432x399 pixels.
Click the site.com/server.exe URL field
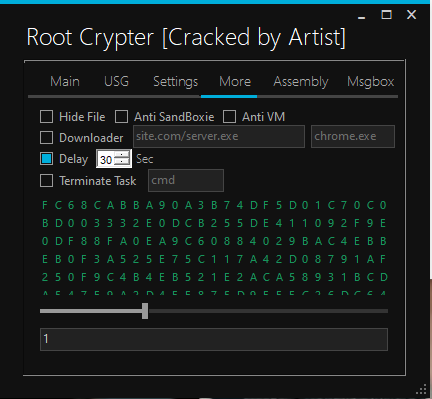[x=219, y=136]
